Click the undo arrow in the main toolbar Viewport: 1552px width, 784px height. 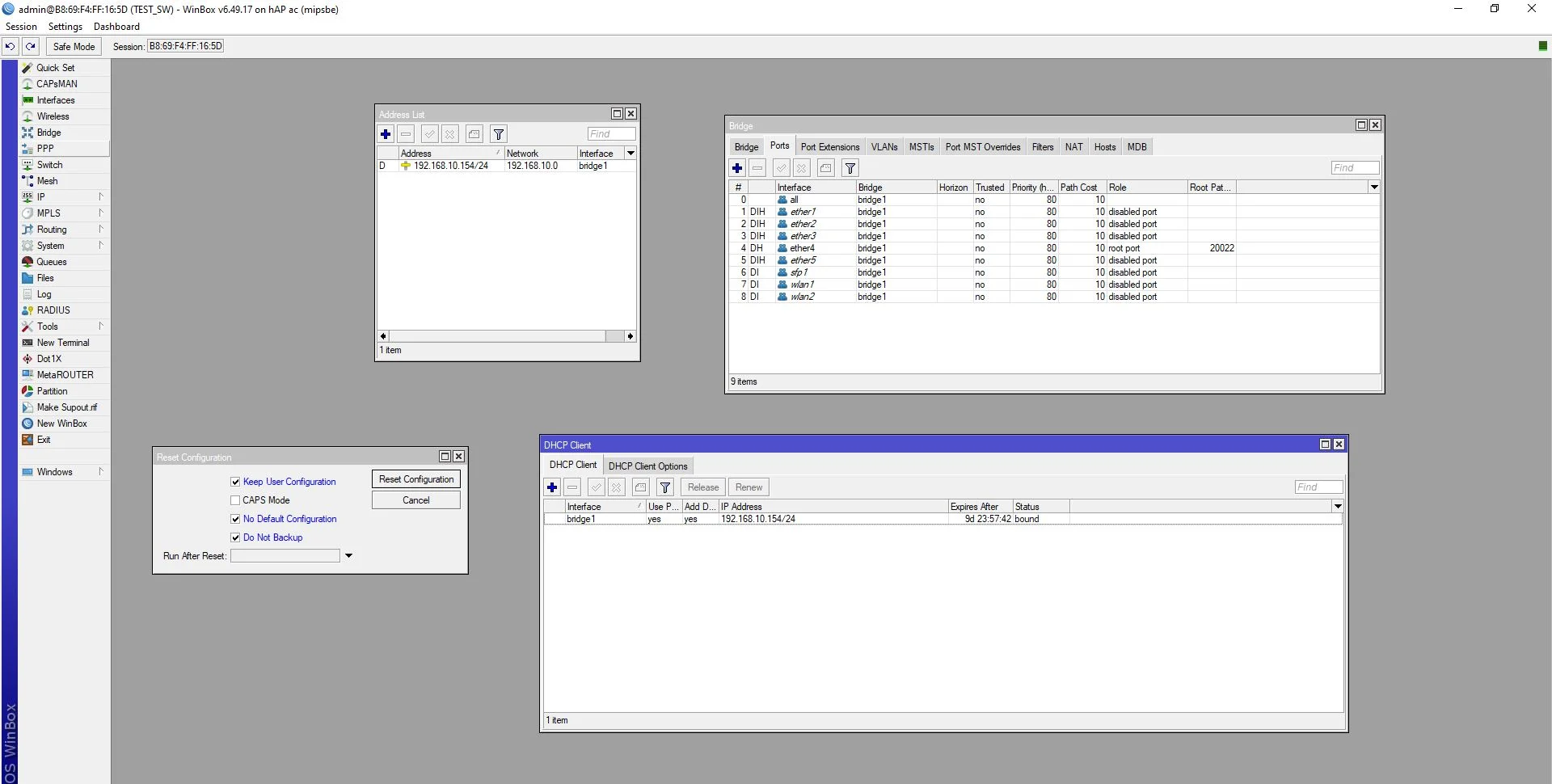(10, 47)
